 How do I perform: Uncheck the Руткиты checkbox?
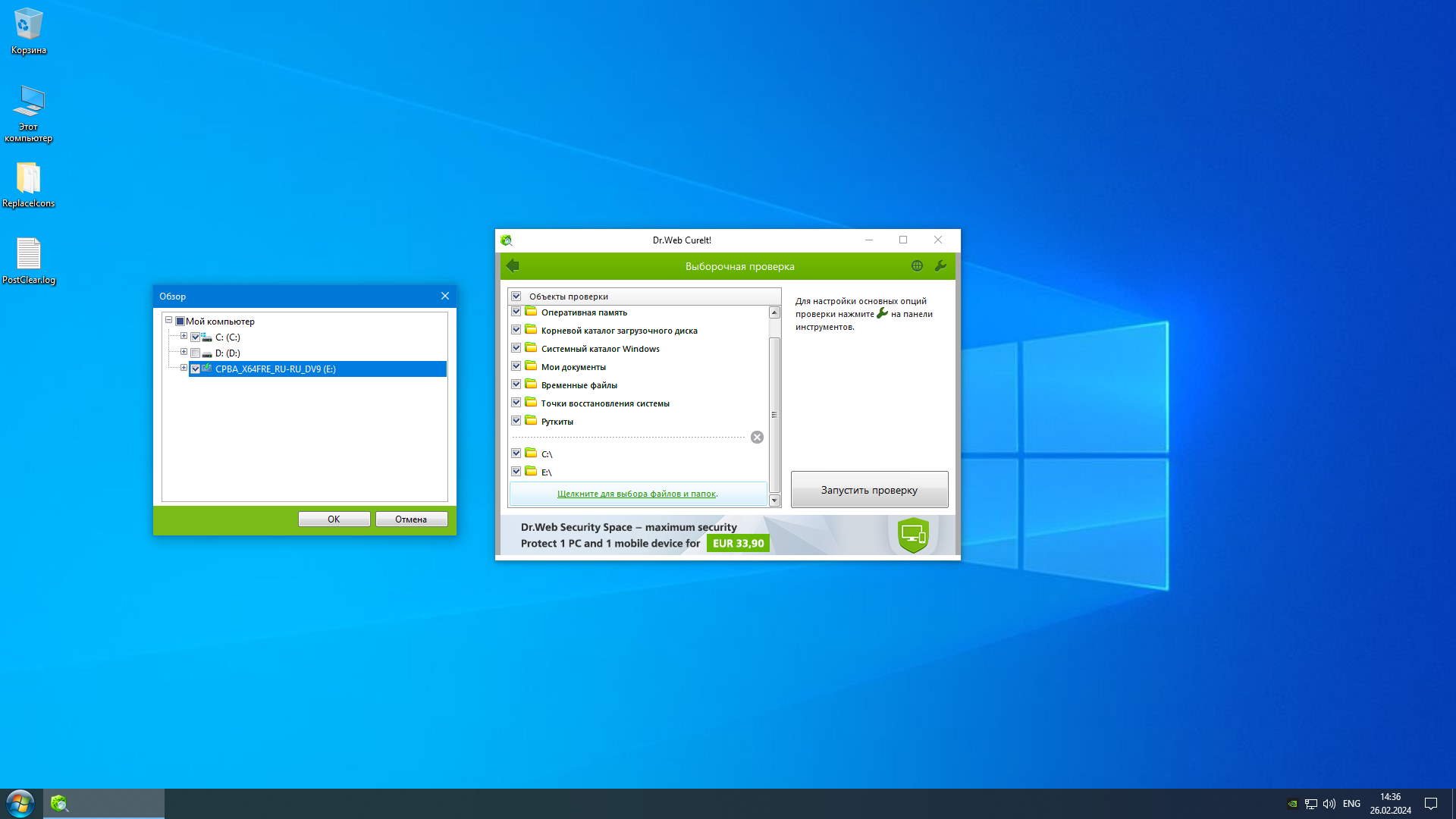(516, 421)
